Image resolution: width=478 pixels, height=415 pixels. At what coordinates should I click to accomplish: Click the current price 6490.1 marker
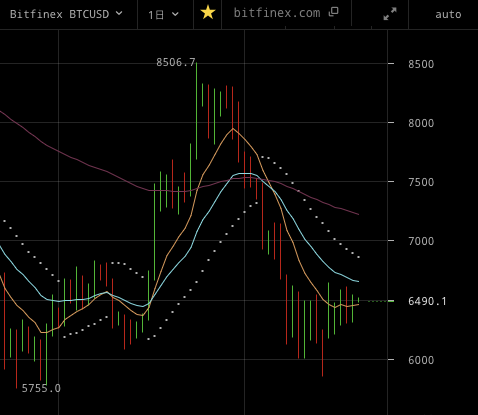427,301
